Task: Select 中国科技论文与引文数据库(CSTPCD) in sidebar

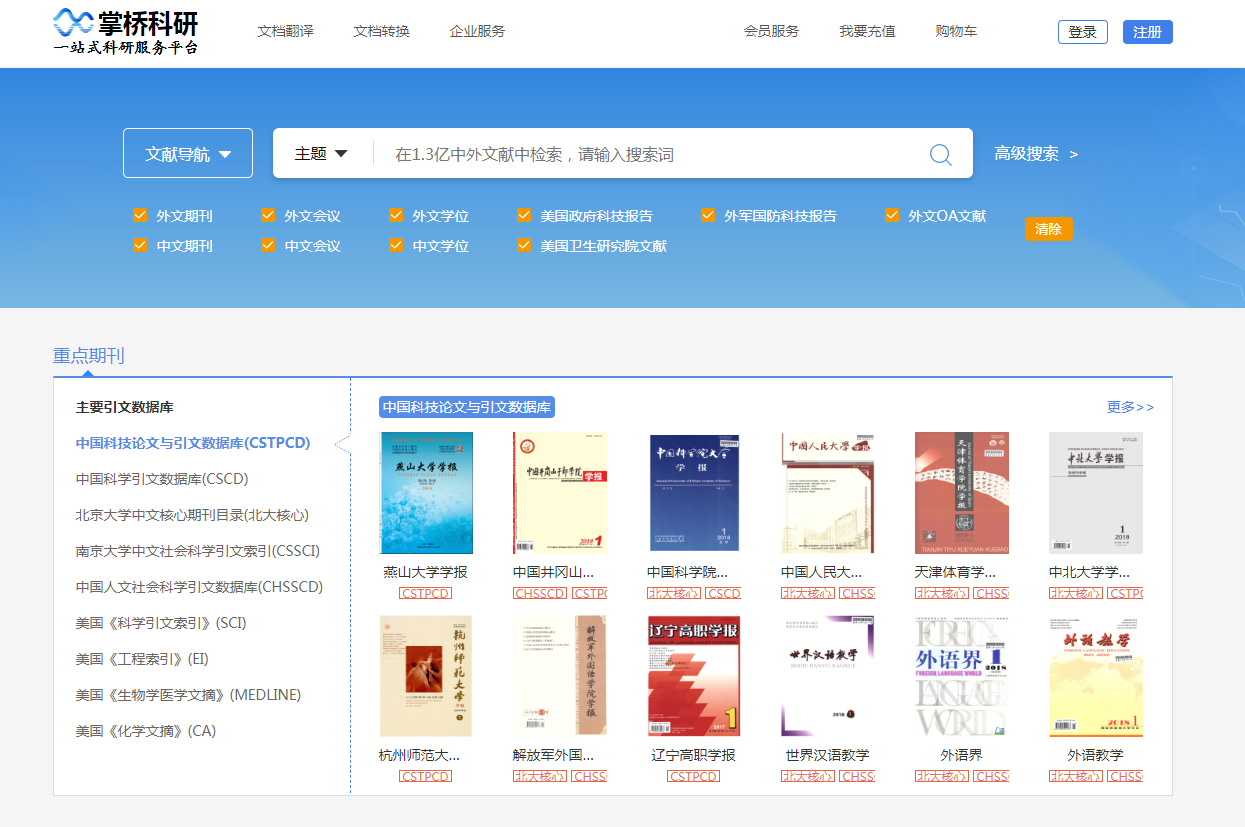Action: (193, 443)
